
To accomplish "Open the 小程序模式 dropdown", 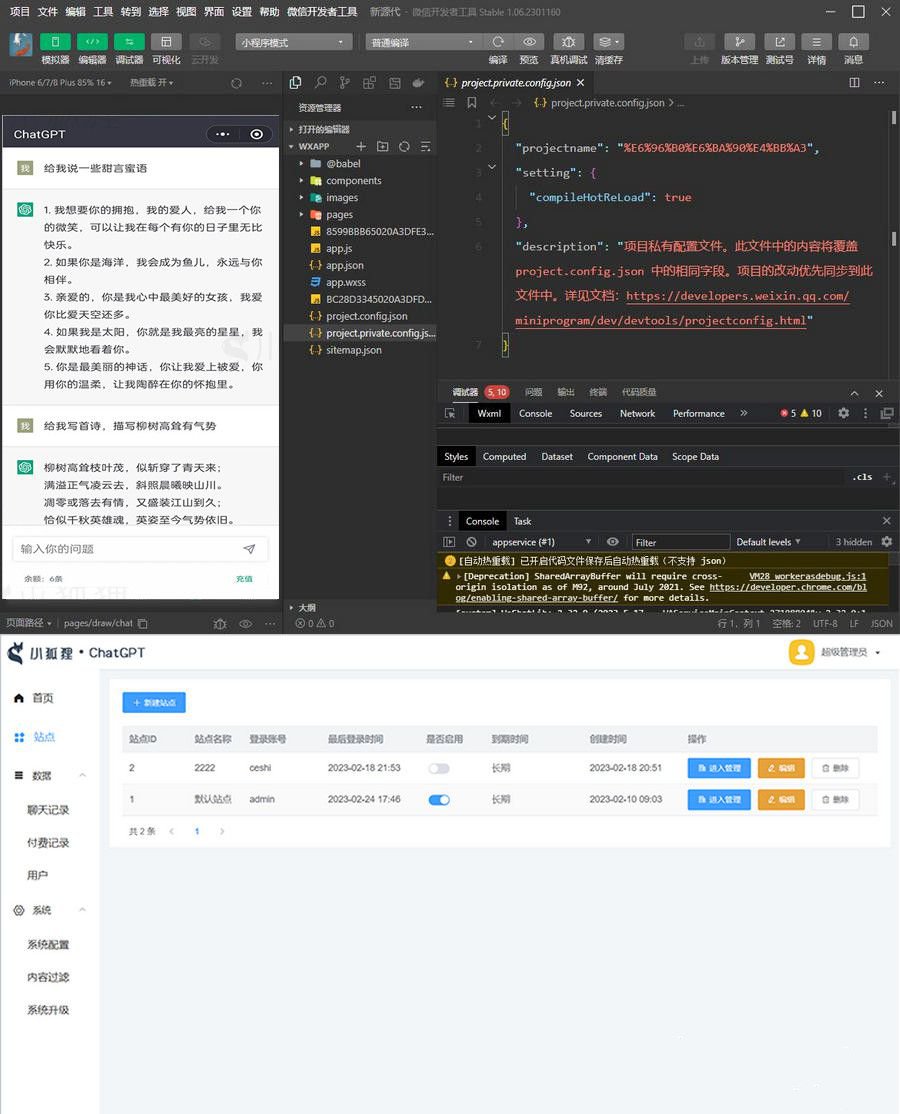I will (x=293, y=41).
